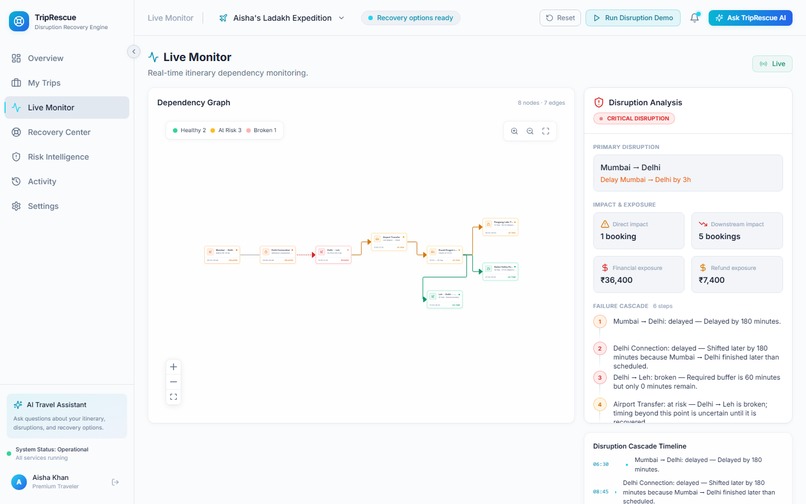
Task: Click the Dependency Graph heading
Action: (x=194, y=102)
